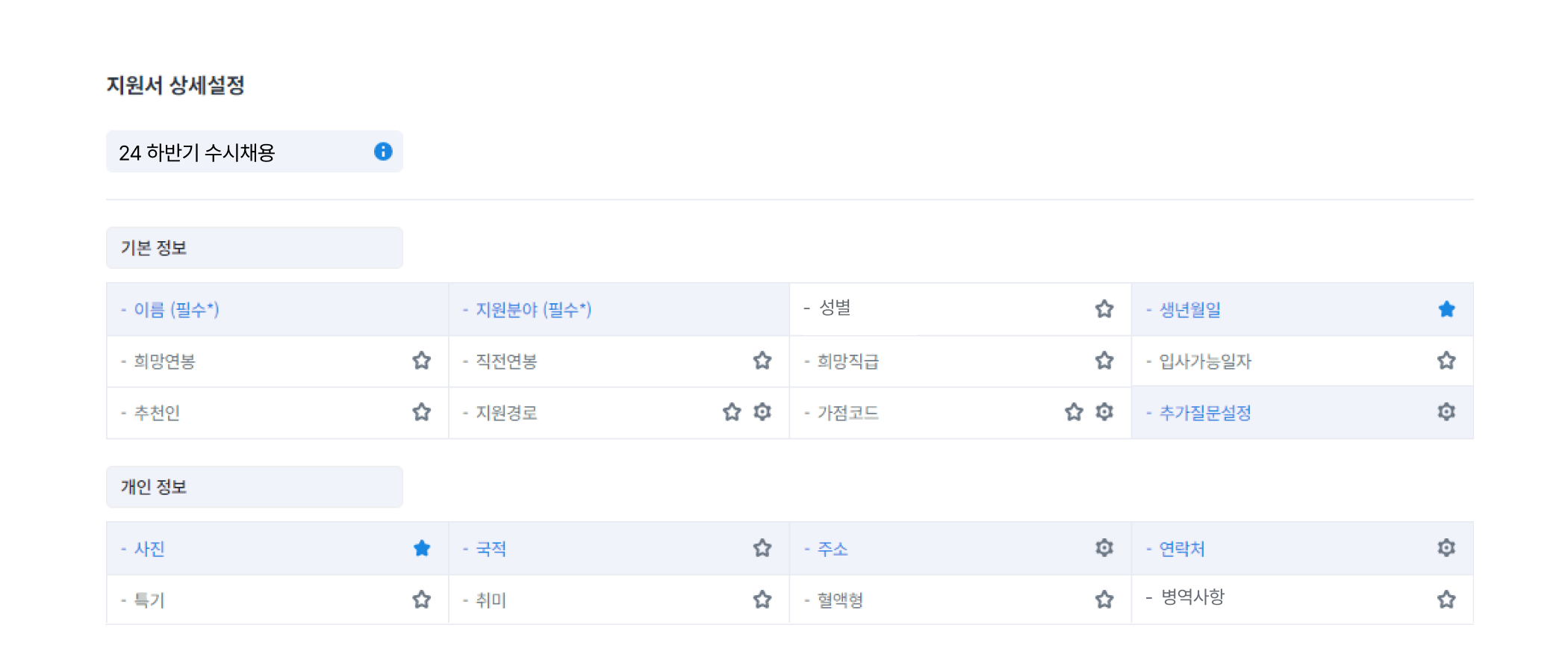Open the 연락처 settings gear
The height and width of the screenshot is (672, 1568).
1446,548
